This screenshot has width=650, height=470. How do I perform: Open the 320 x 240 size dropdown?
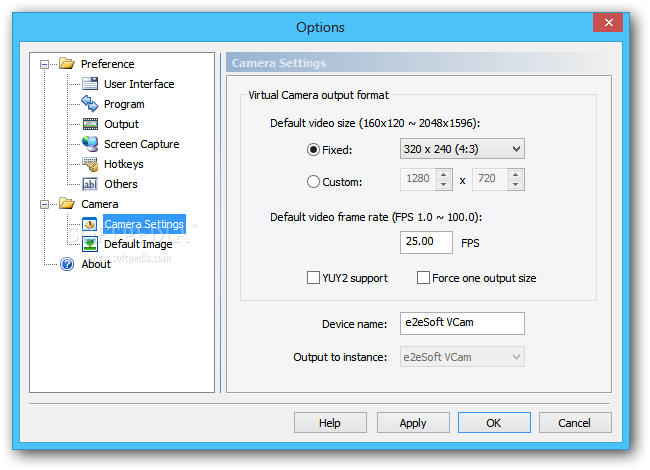[462, 149]
